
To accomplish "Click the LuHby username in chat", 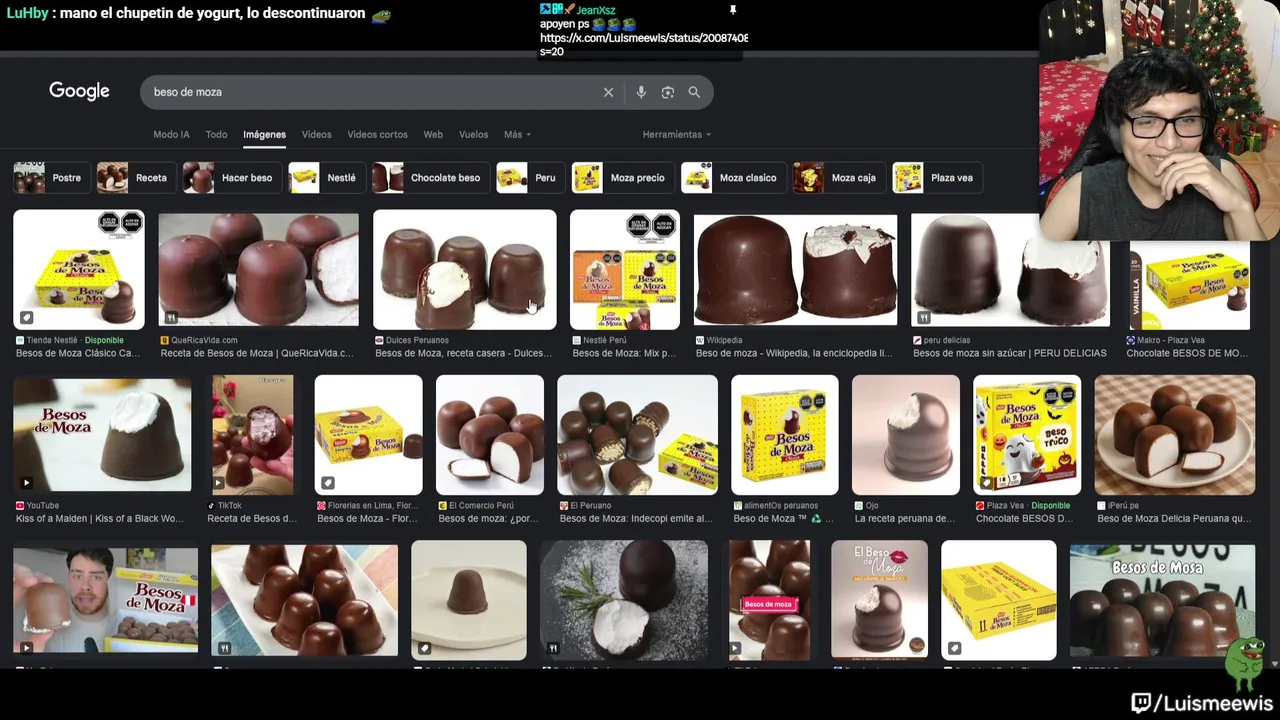I will click(27, 14).
